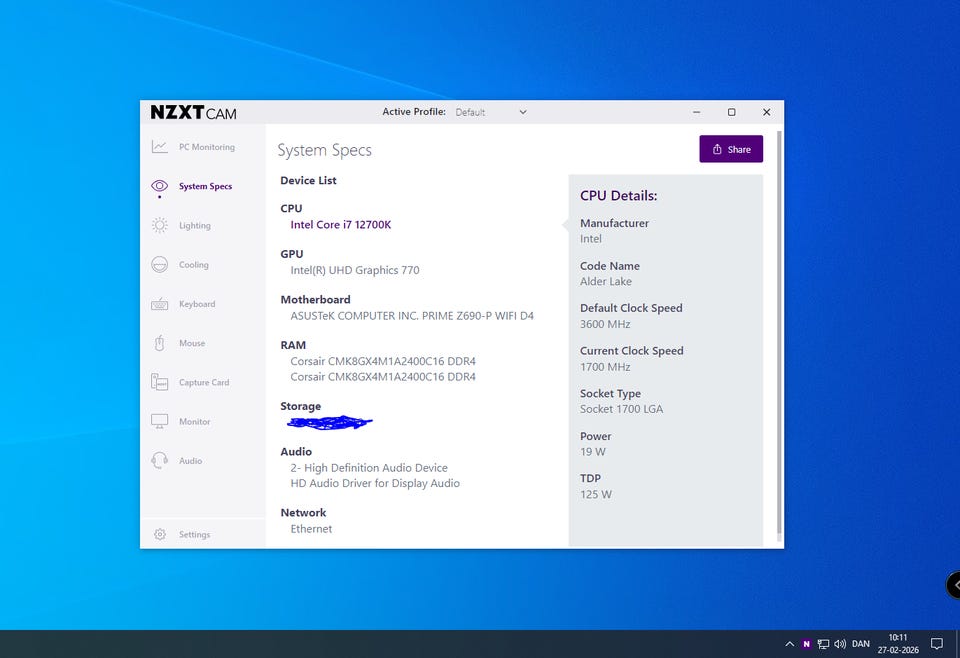Show hidden tray icons chevron
This screenshot has height=658, width=960.
click(x=790, y=644)
